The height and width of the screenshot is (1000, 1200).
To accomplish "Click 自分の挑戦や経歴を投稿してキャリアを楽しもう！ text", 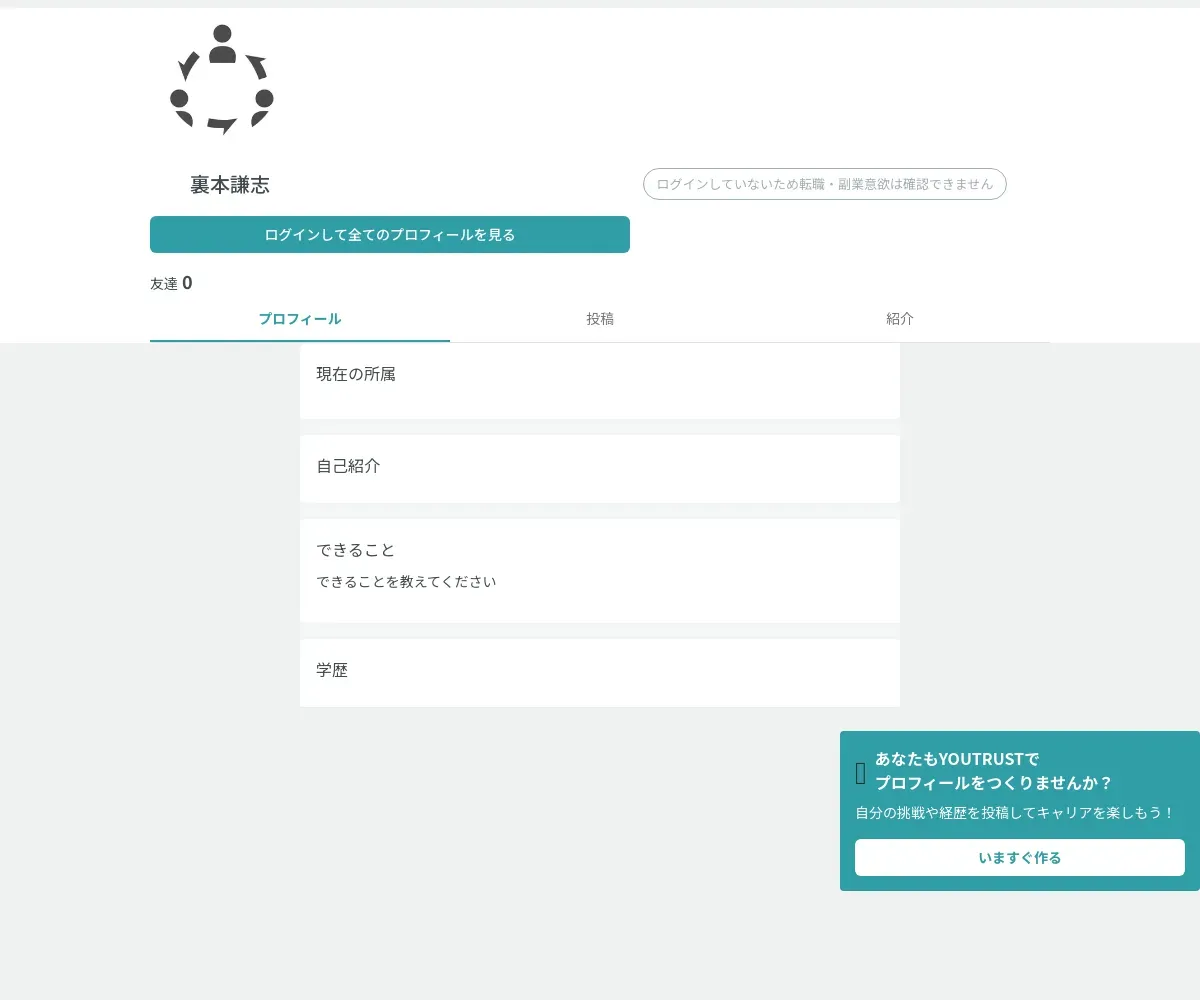I will 1015,813.
